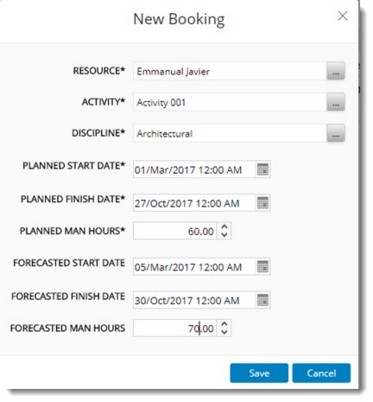Focus the Planned Man Hours value box
Screen dimensions: 373x402
(x=175, y=231)
